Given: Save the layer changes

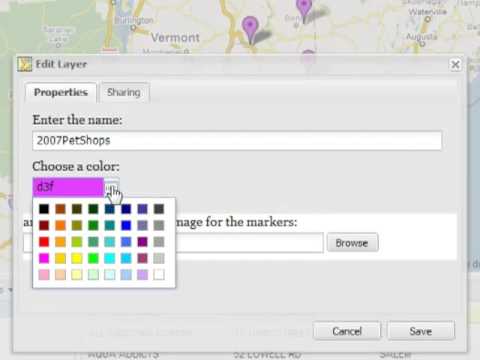Looking at the screenshot, I should click(x=421, y=331).
